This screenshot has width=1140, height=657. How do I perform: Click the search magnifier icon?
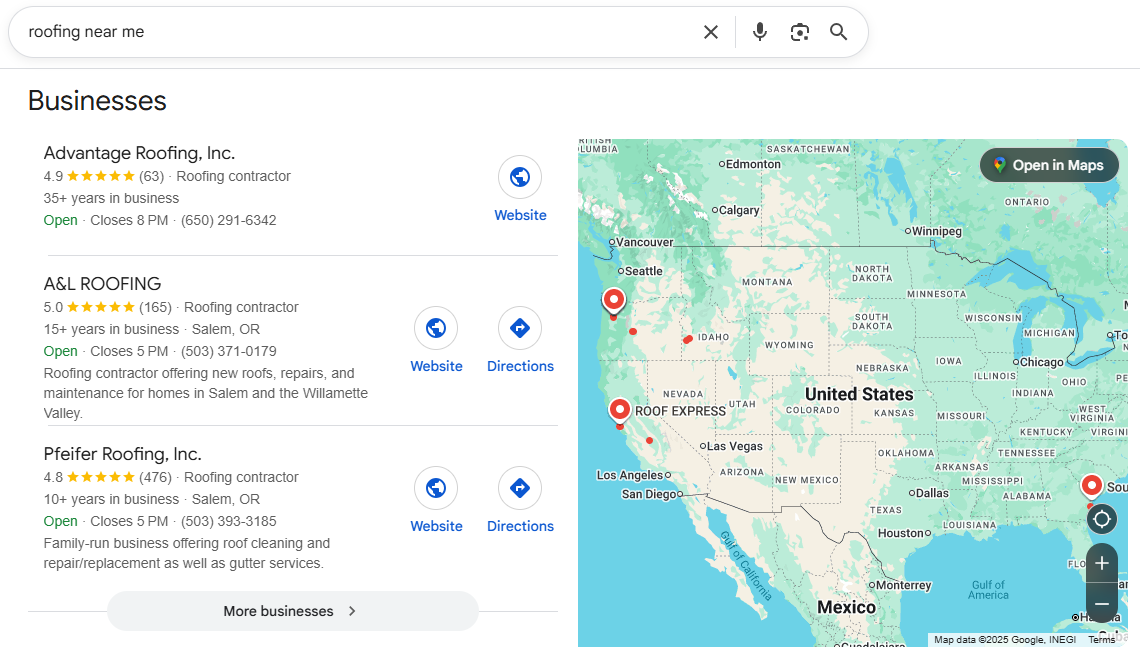[838, 31]
